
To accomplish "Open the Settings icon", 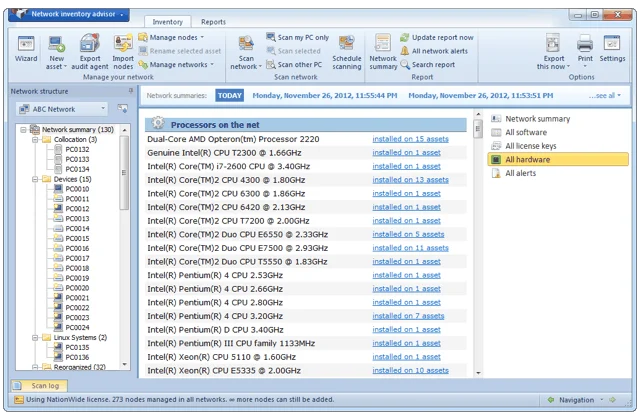I will (x=612, y=43).
